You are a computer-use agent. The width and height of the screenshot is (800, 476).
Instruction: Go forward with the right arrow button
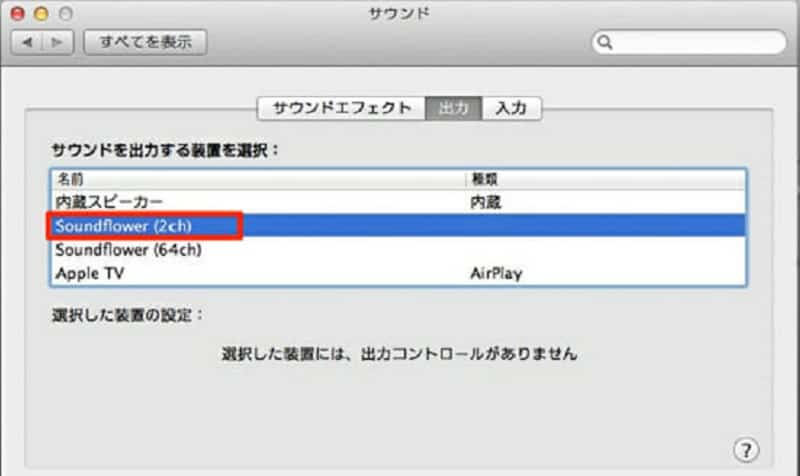pyautogui.click(x=58, y=42)
